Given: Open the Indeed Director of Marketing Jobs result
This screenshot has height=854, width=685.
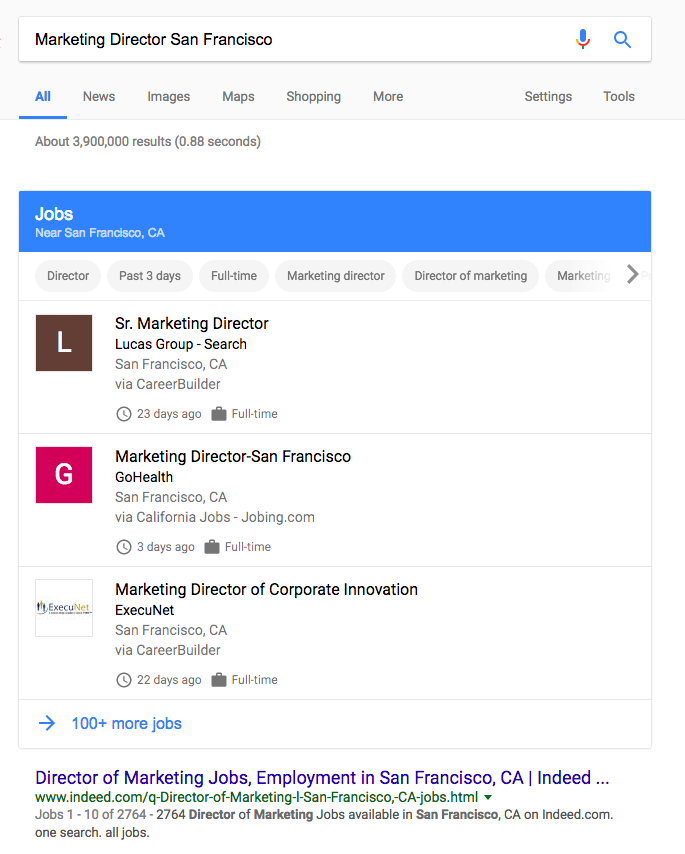Looking at the screenshot, I should click(x=321, y=777).
